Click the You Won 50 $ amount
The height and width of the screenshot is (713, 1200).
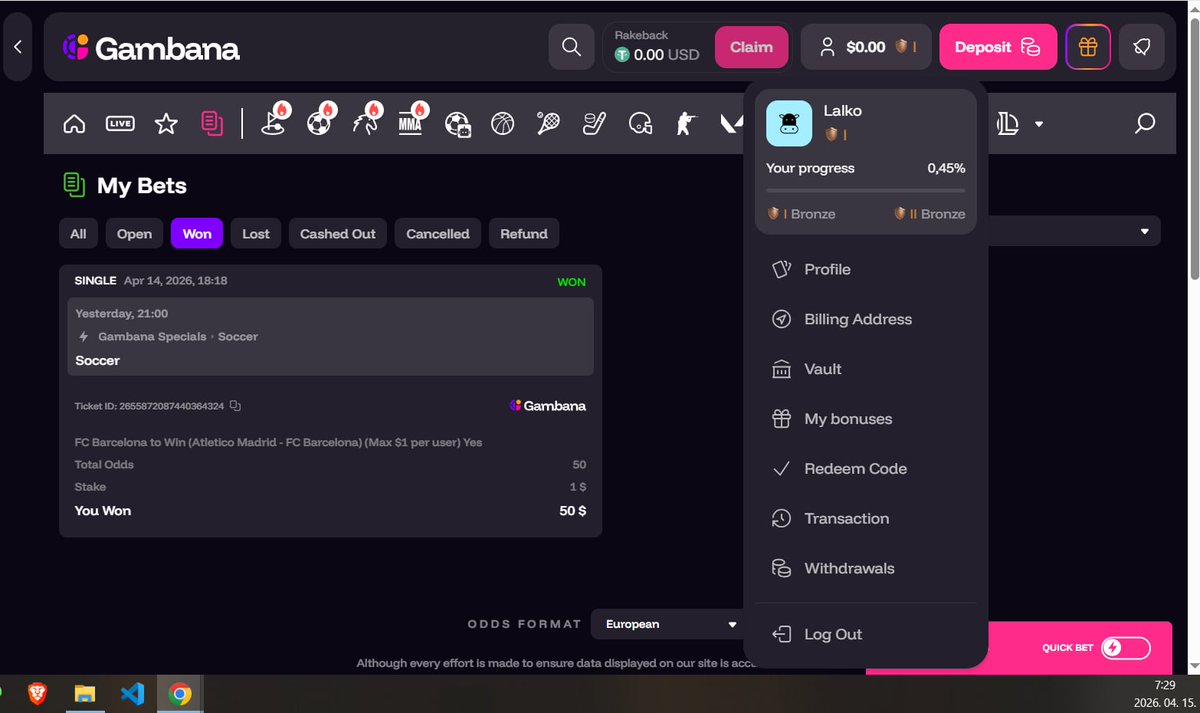pyautogui.click(x=573, y=511)
